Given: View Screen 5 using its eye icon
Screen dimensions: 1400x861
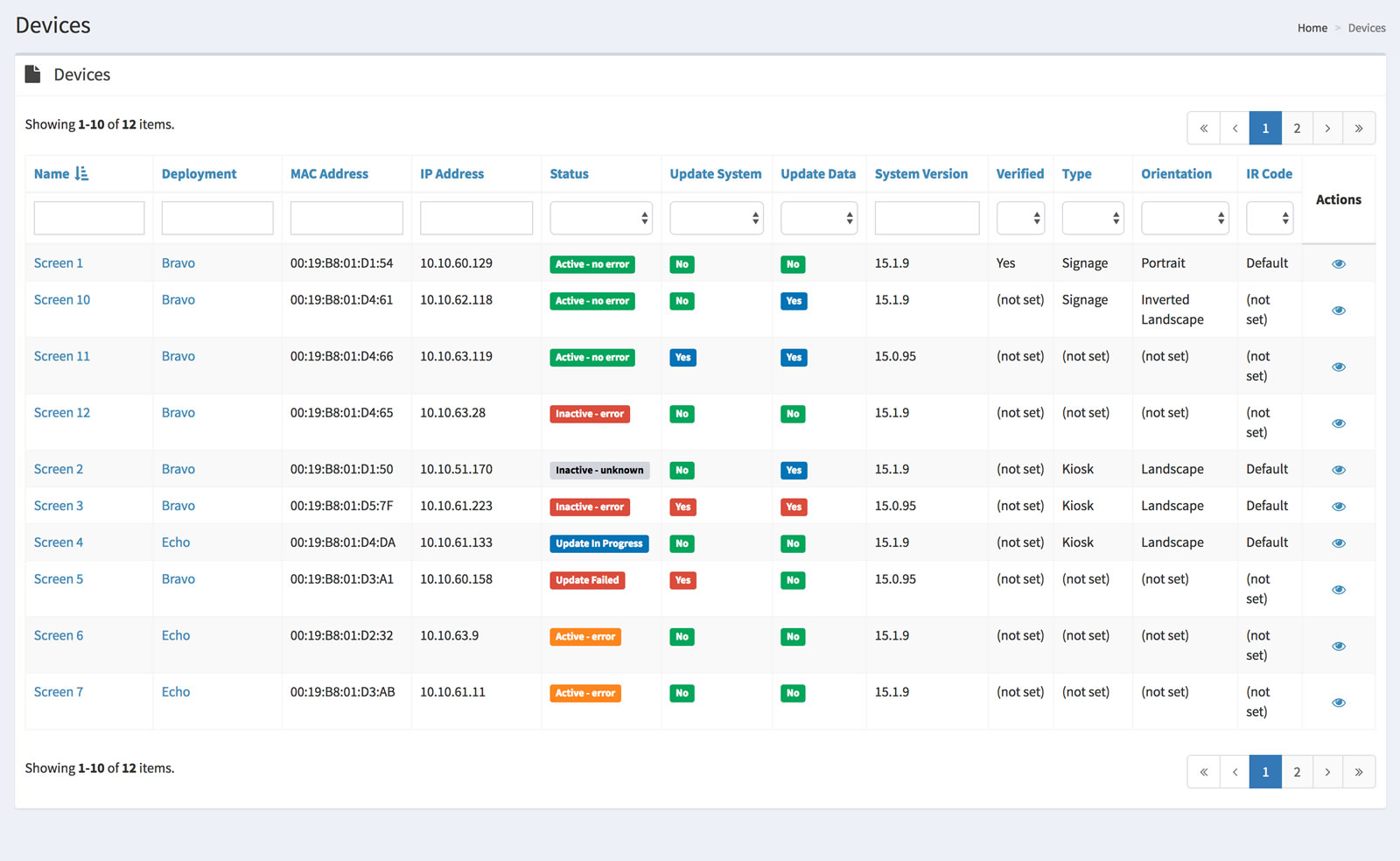Looking at the screenshot, I should (x=1338, y=590).
